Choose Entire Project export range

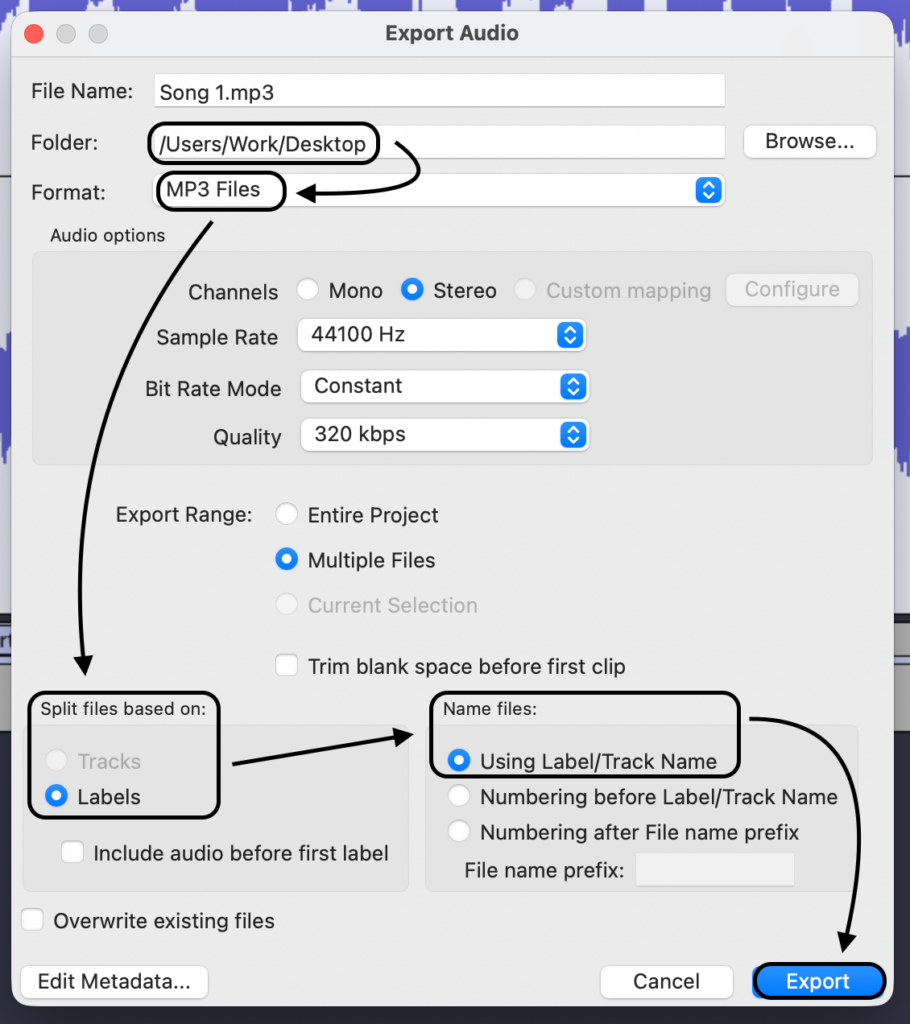coord(287,515)
